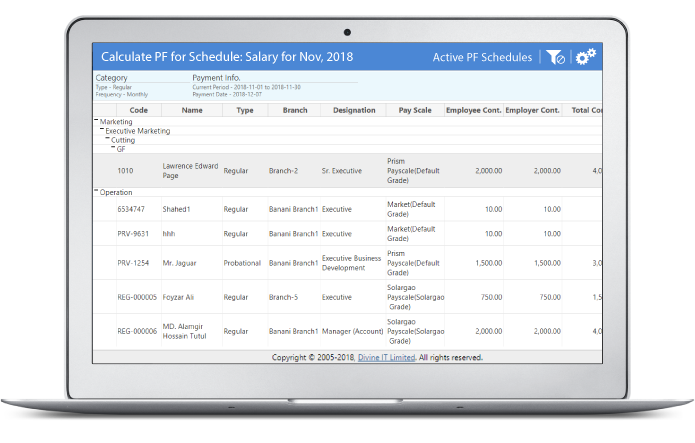This screenshot has width=695, height=443.
Task: Sort by the Type column header
Action: [x=245, y=110]
